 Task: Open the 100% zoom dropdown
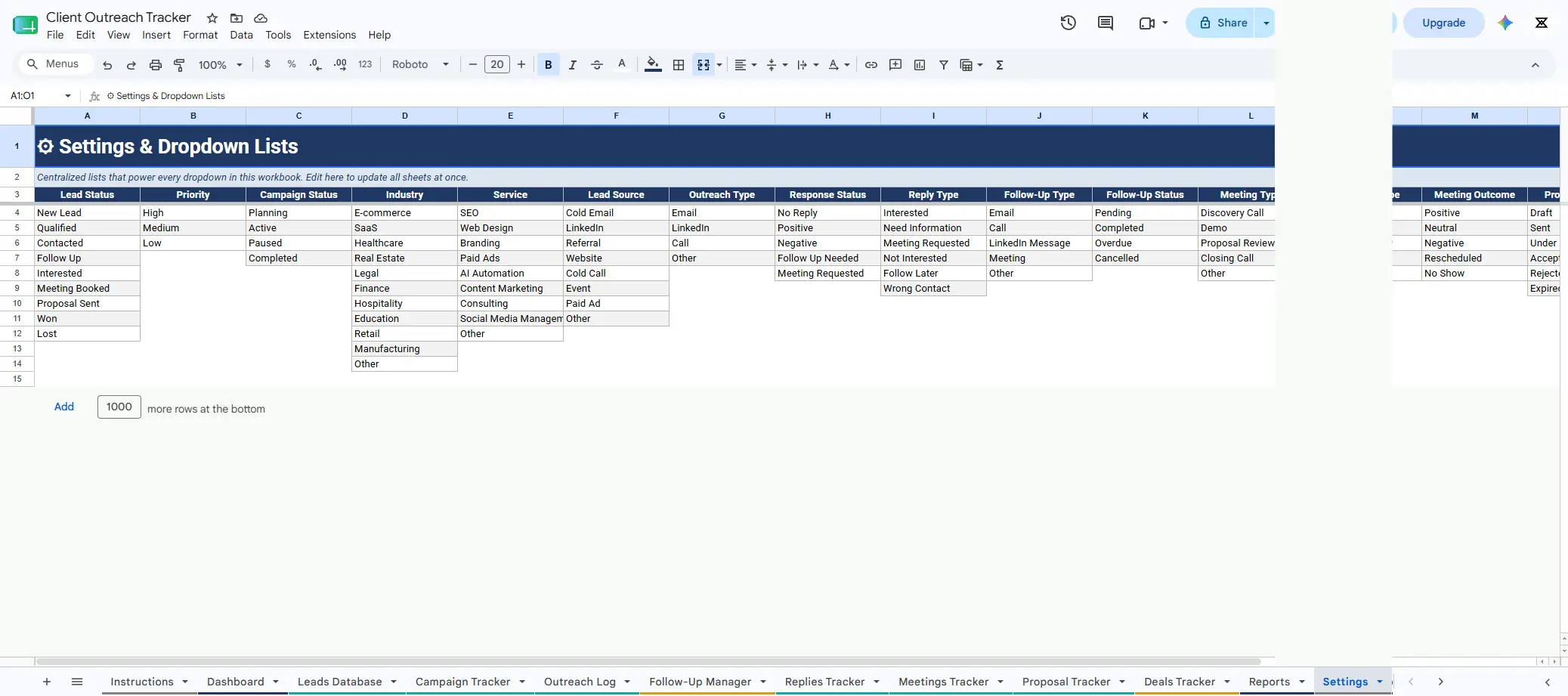click(220, 65)
